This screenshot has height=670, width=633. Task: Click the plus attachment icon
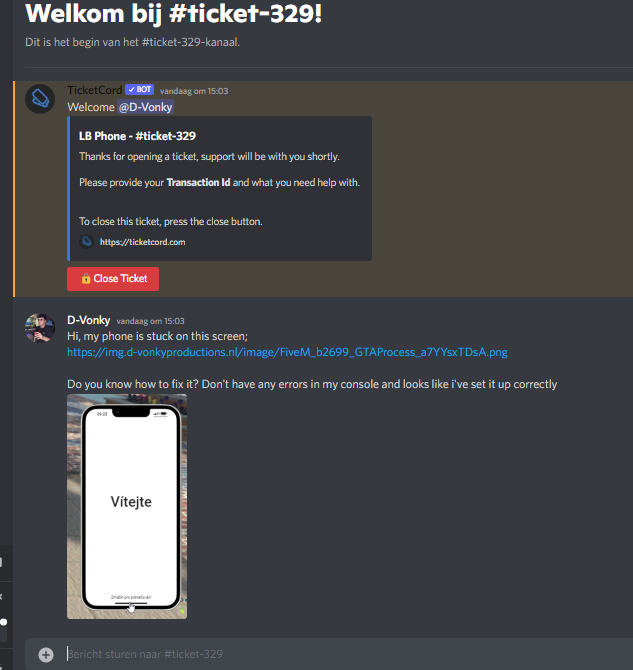[46, 655]
